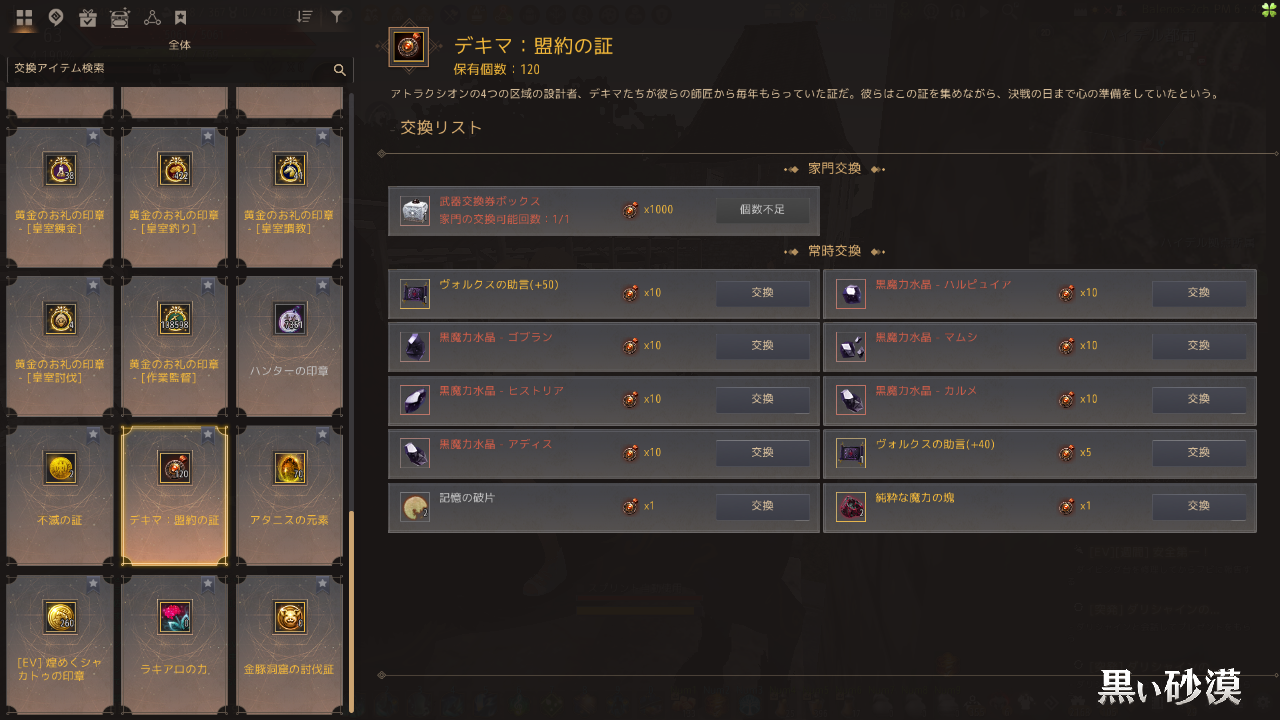Click the 純粋な魔力の塊 item icon
The image size is (1280, 720).
(851, 507)
